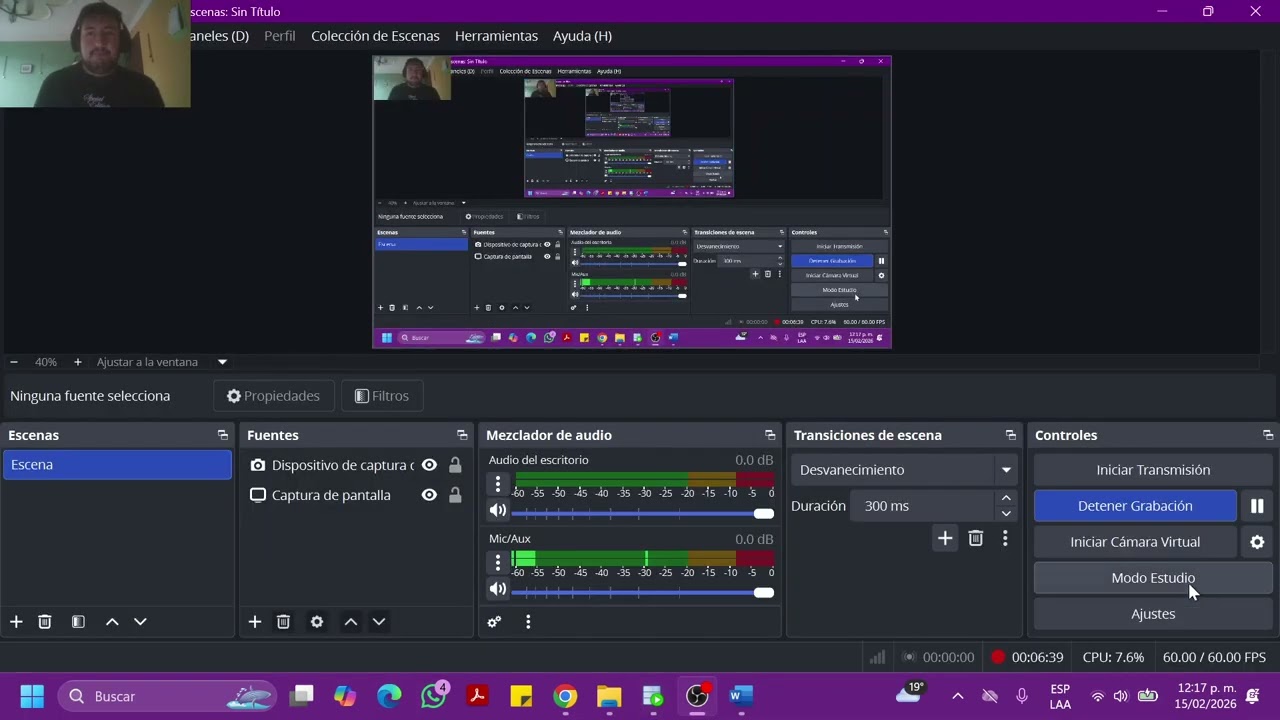Mute Mic/Aux speaker icon
Screen dimensions: 1280x720
tap(498, 589)
